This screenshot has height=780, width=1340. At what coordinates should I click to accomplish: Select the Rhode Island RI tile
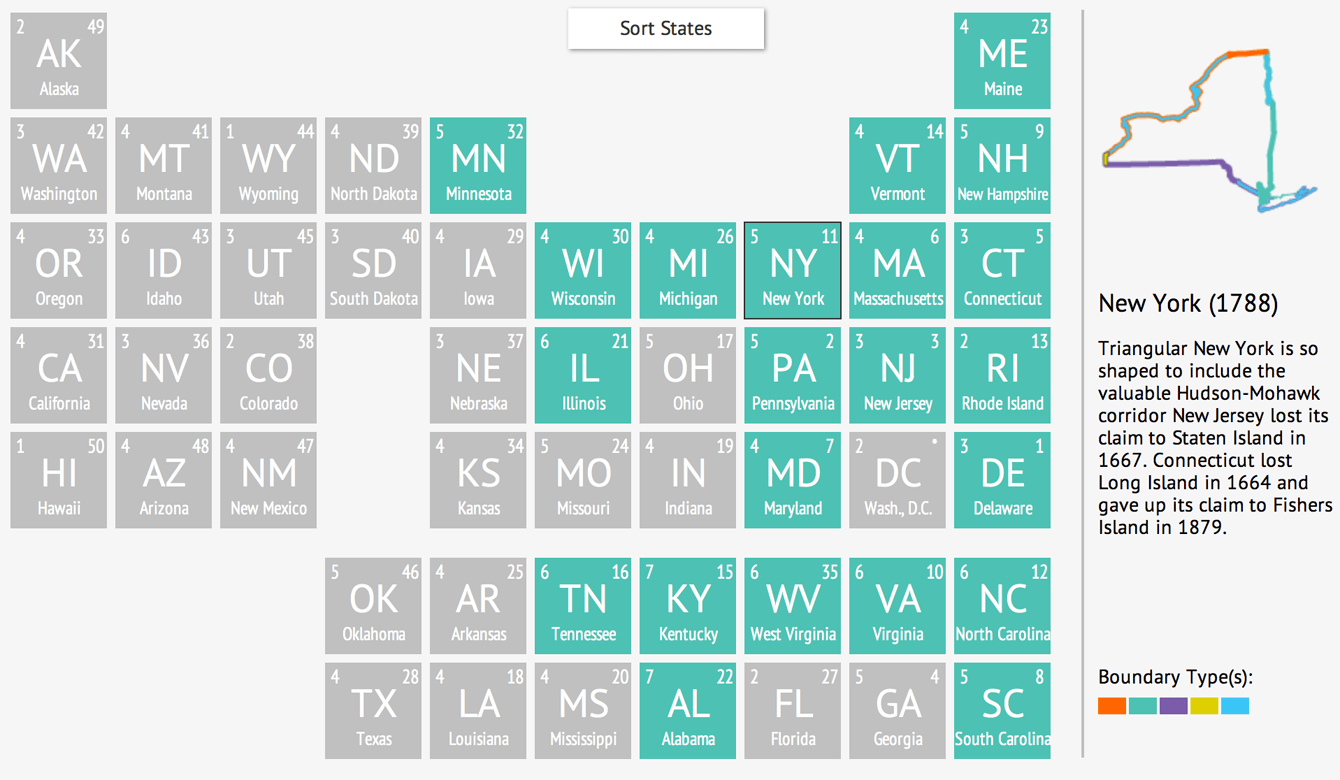tap(1002, 375)
